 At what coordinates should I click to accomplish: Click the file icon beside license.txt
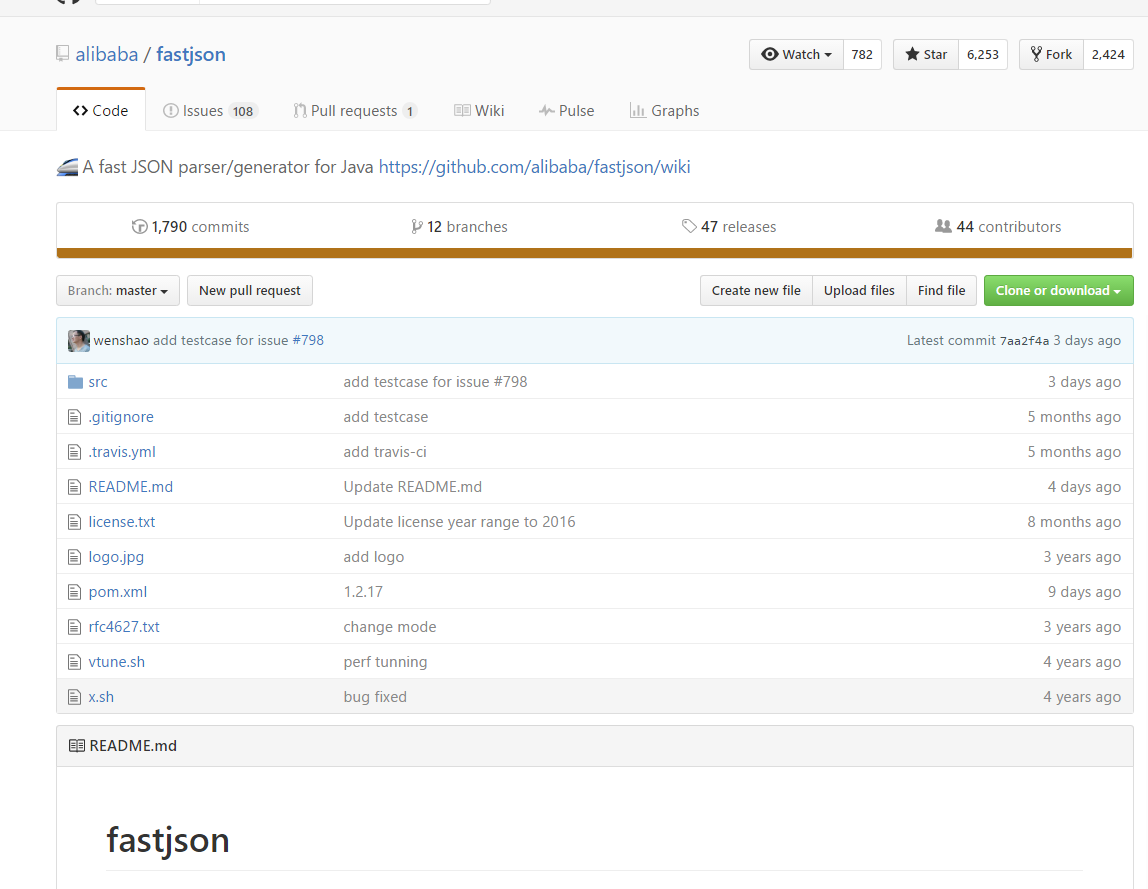(74, 522)
